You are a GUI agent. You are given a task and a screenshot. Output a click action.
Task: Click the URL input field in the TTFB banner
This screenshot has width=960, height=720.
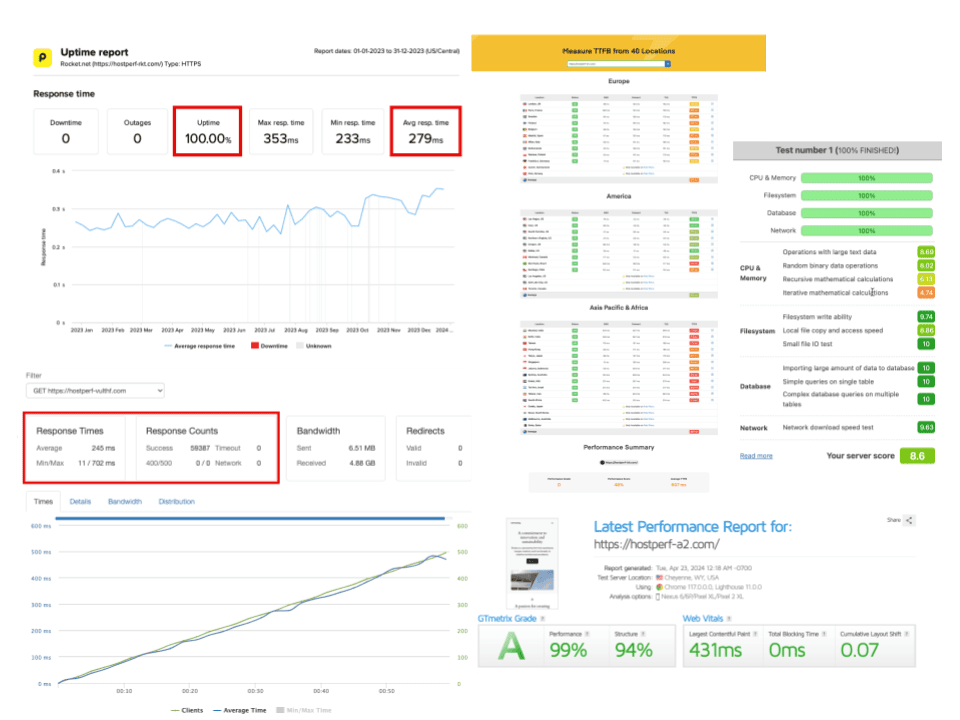pos(616,64)
